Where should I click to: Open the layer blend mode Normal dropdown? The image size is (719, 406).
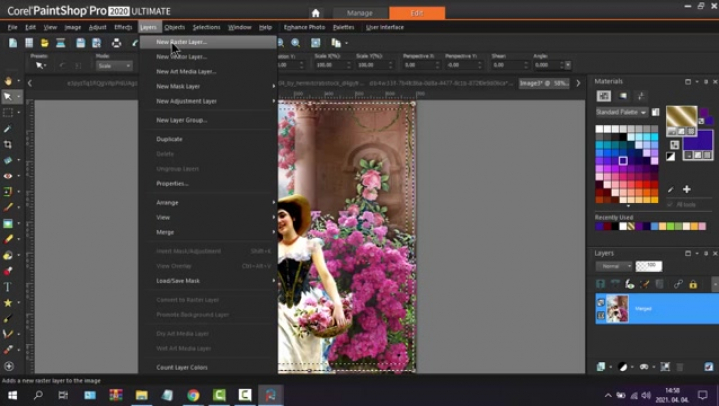click(x=614, y=266)
